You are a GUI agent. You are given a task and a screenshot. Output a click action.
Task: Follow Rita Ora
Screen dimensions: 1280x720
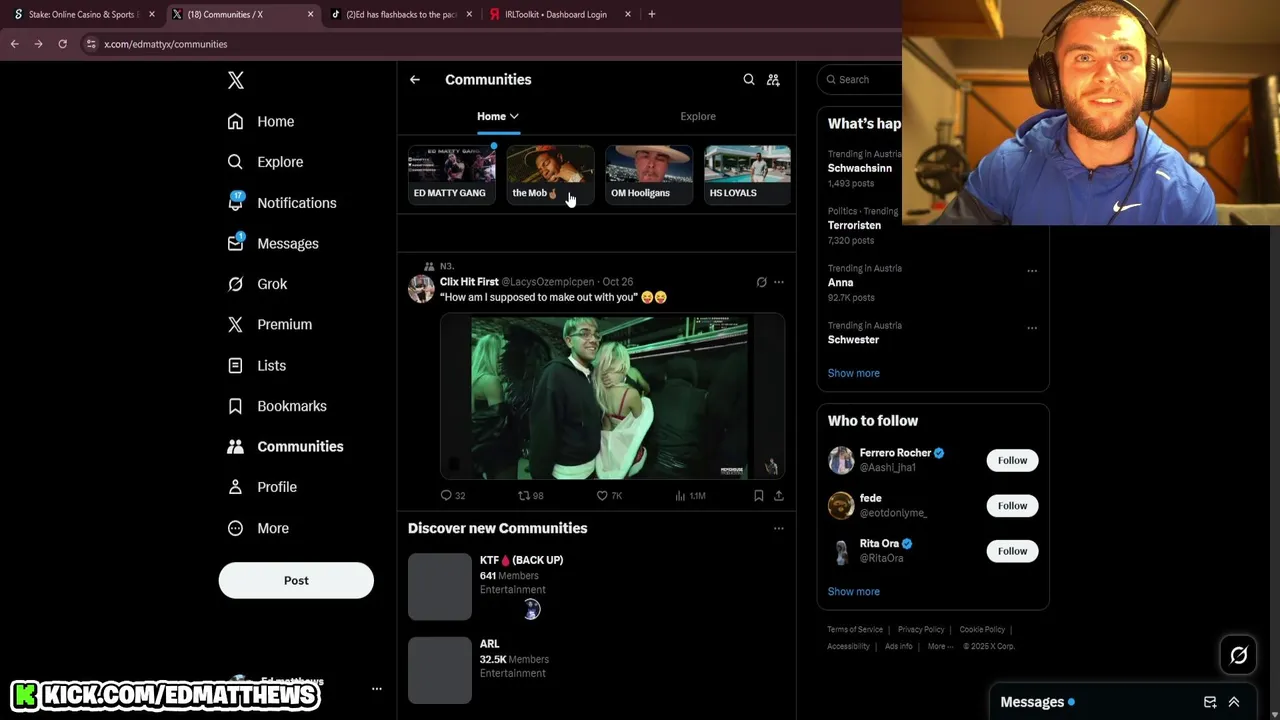(1012, 551)
